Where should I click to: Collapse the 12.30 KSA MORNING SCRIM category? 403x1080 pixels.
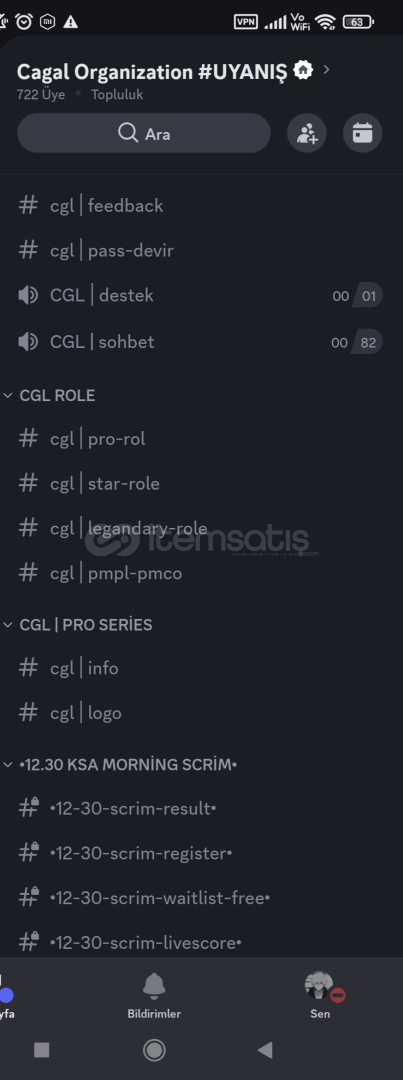[121, 765]
